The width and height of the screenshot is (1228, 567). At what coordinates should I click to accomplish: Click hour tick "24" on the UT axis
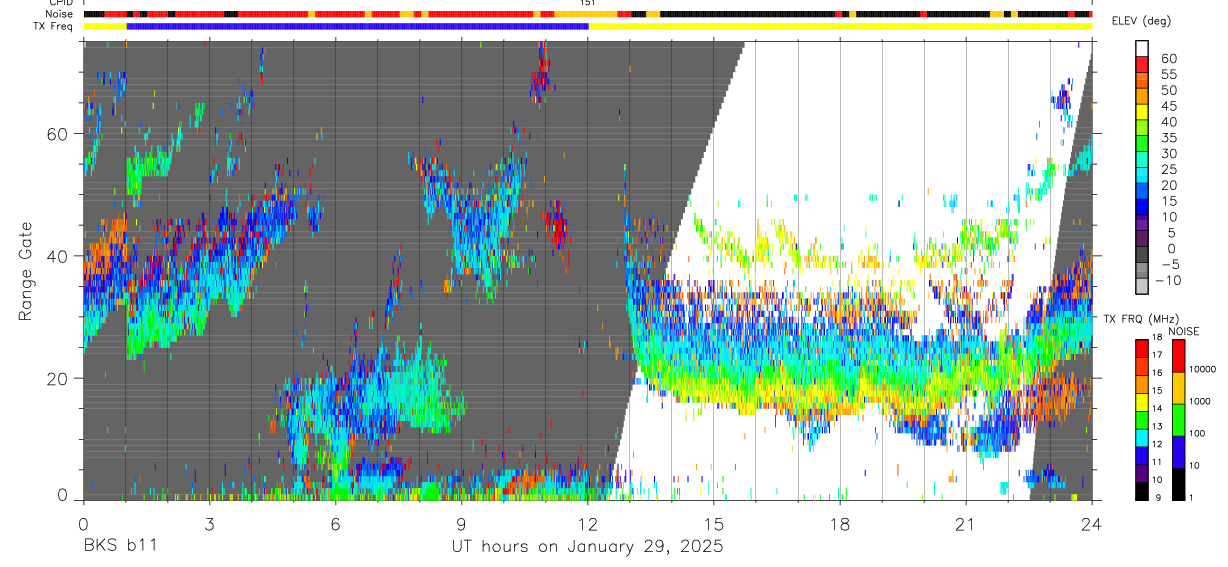[x=1092, y=524]
